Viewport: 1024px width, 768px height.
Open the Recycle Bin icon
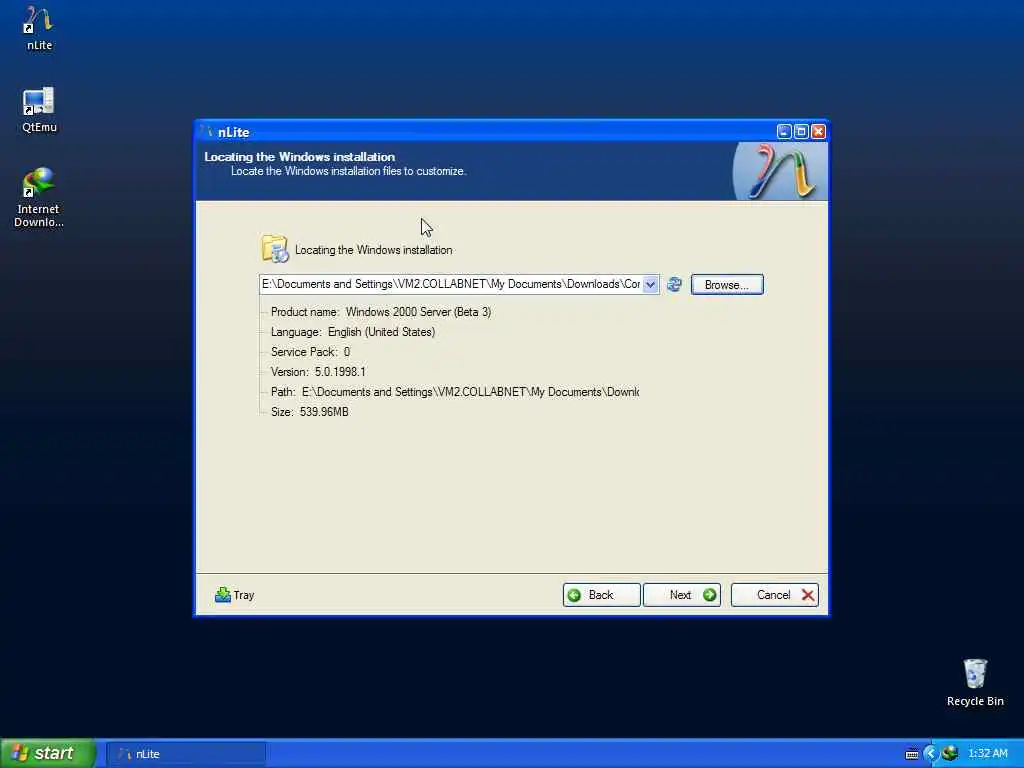click(x=975, y=682)
